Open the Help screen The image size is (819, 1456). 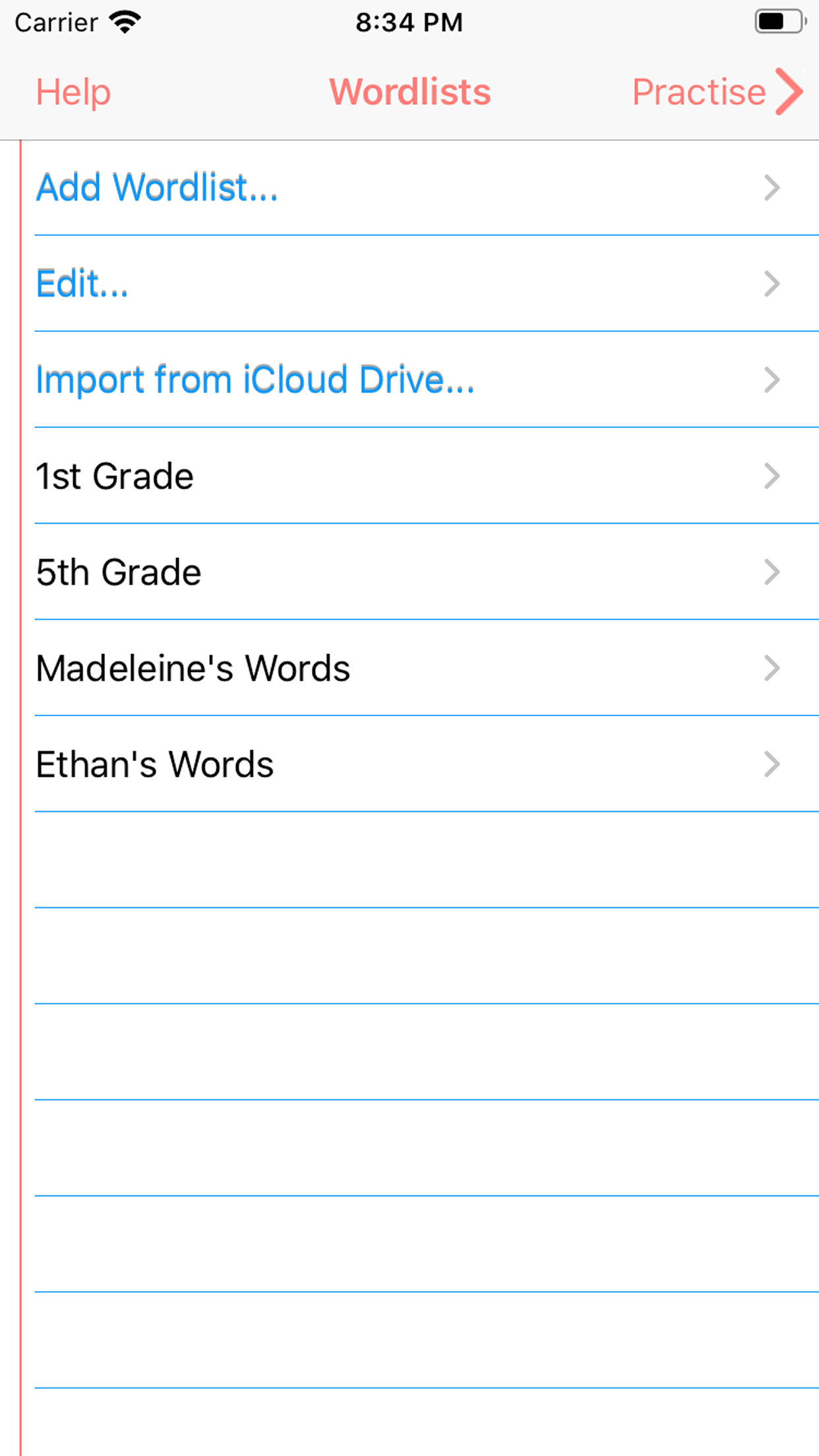[x=73, y=92]
